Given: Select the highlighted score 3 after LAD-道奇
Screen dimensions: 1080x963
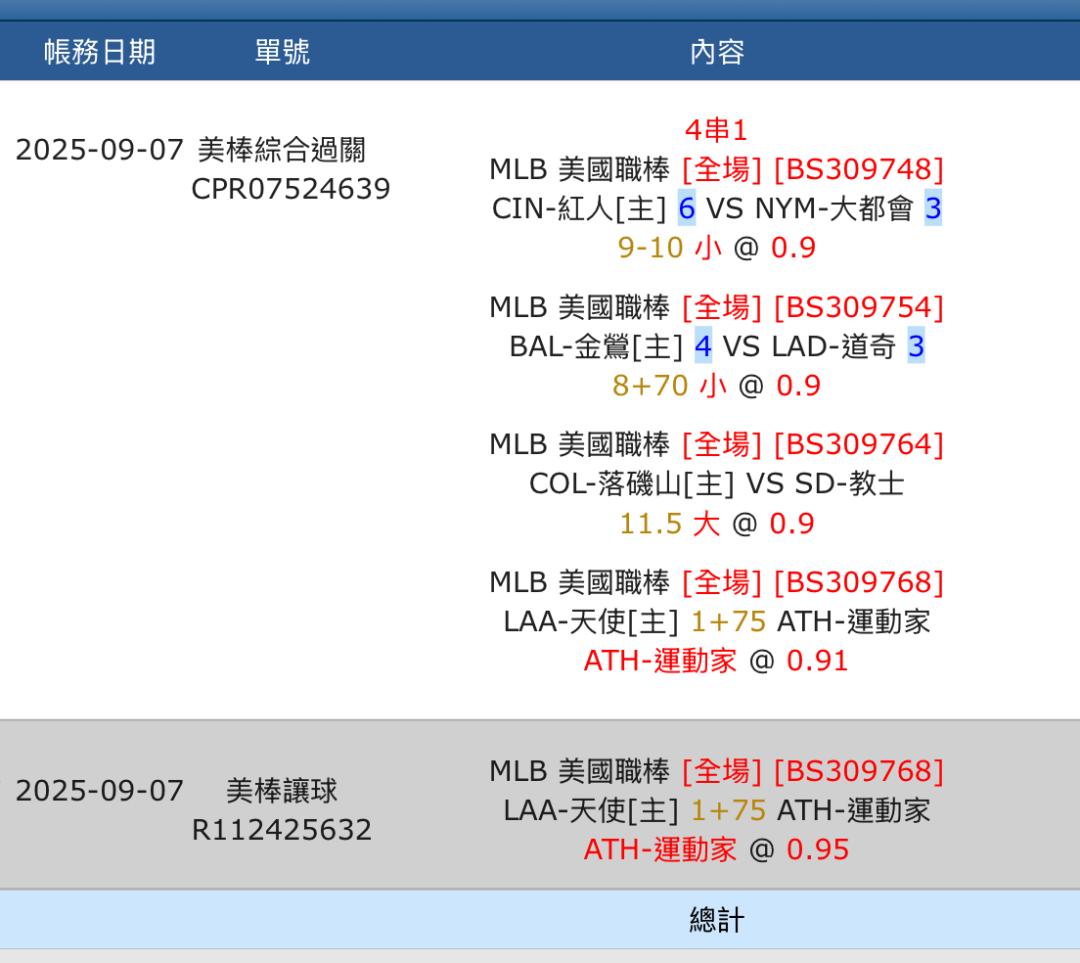Looking at the screenshot, I should click(916, 346).
